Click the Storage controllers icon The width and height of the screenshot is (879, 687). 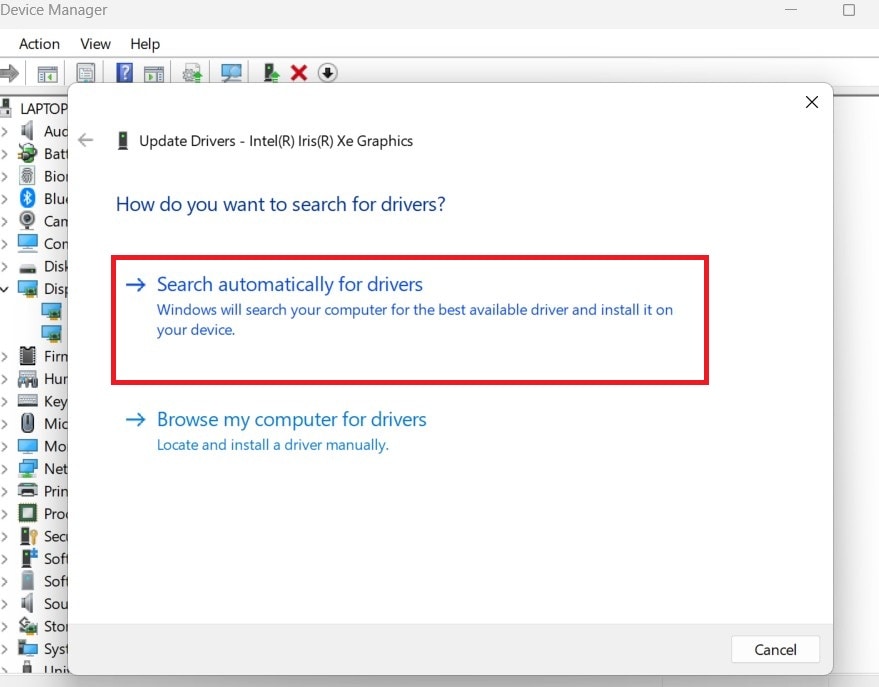point(28,625)
